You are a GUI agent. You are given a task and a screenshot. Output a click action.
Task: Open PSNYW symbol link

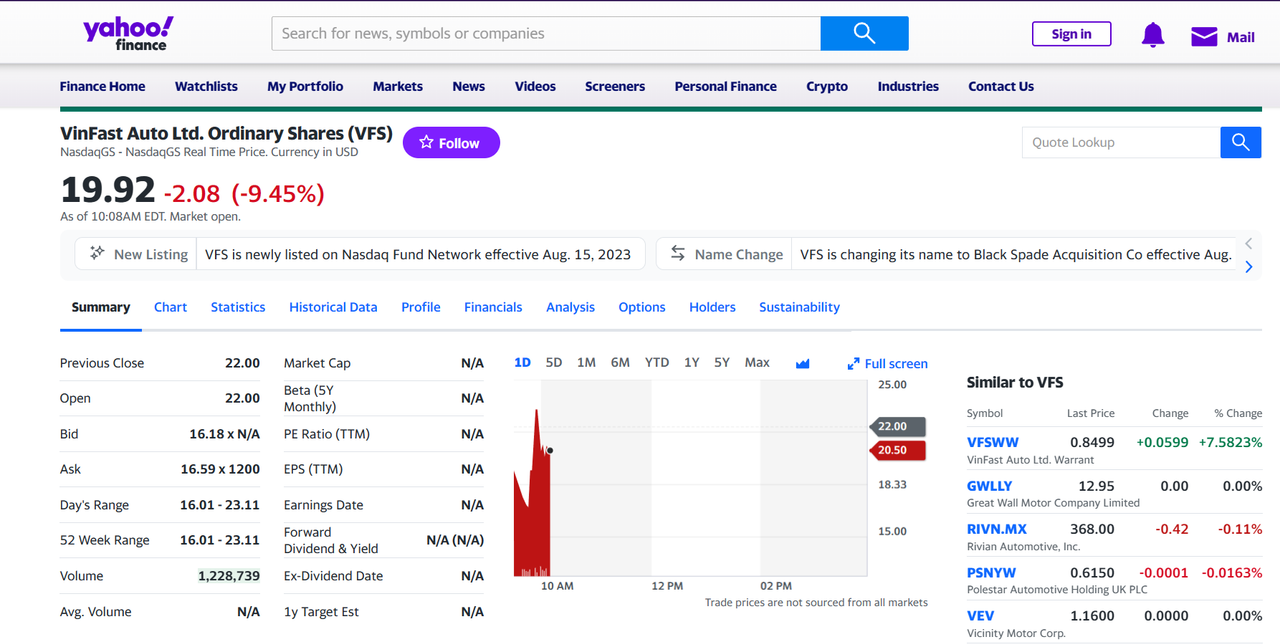click(991, 573)
